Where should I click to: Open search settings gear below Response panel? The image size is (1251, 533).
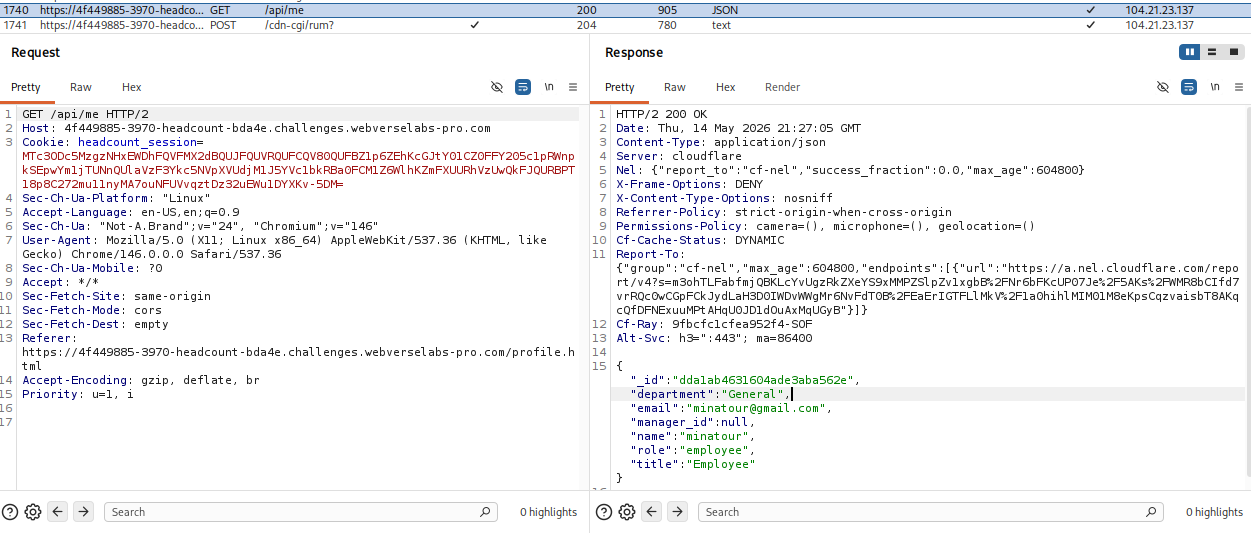(627, 512)
